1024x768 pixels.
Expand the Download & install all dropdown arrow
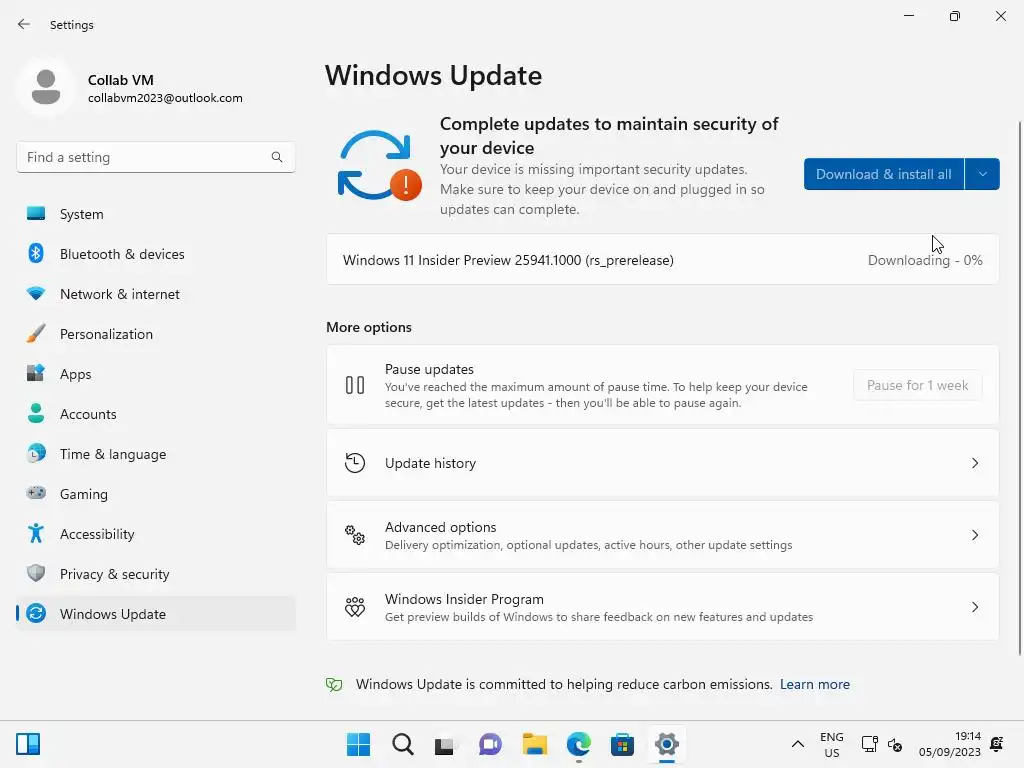pos(982,174)
